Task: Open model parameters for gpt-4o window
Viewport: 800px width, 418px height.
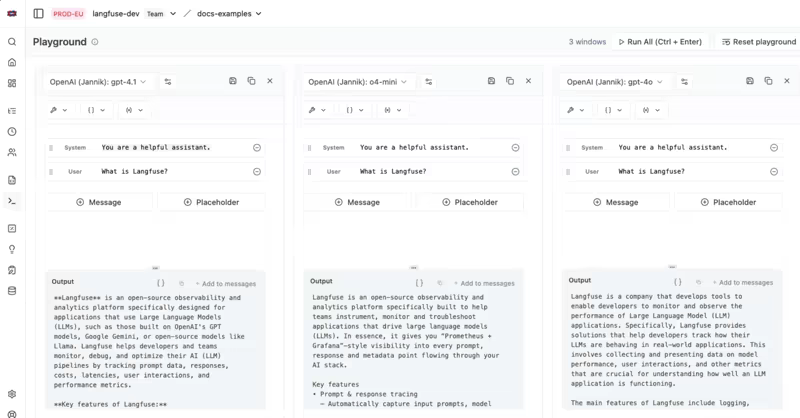Action: click(x=685, y=82)
